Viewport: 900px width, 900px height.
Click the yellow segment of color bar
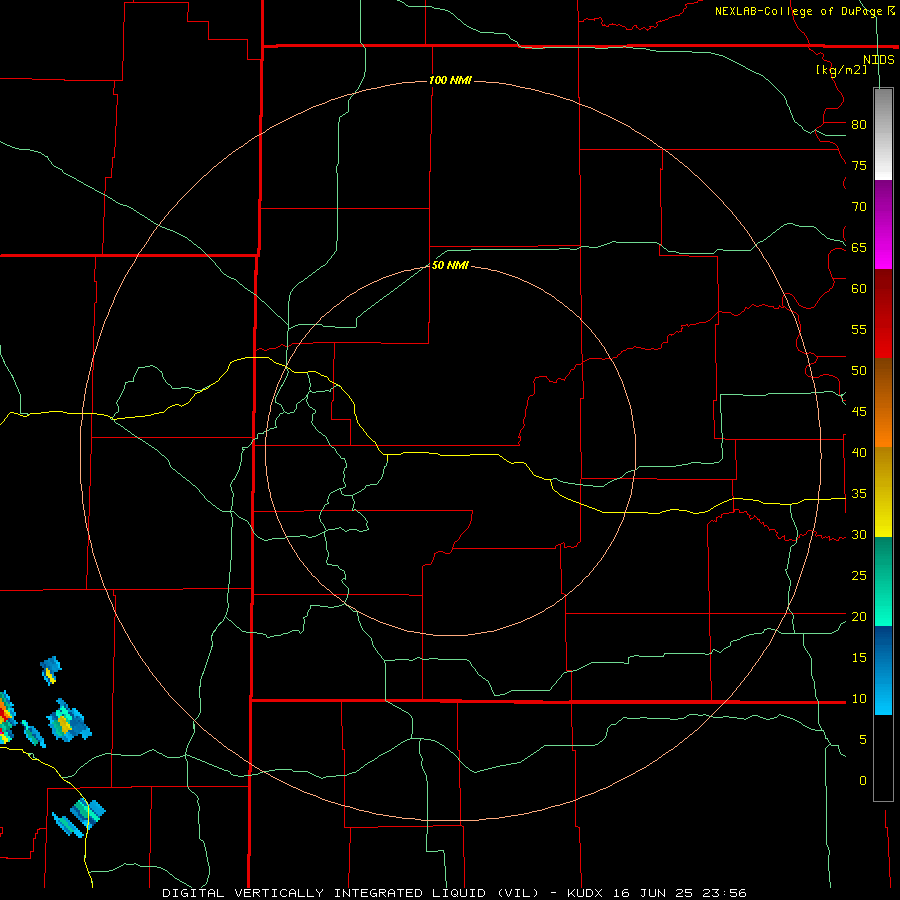[x=883, y=492]
